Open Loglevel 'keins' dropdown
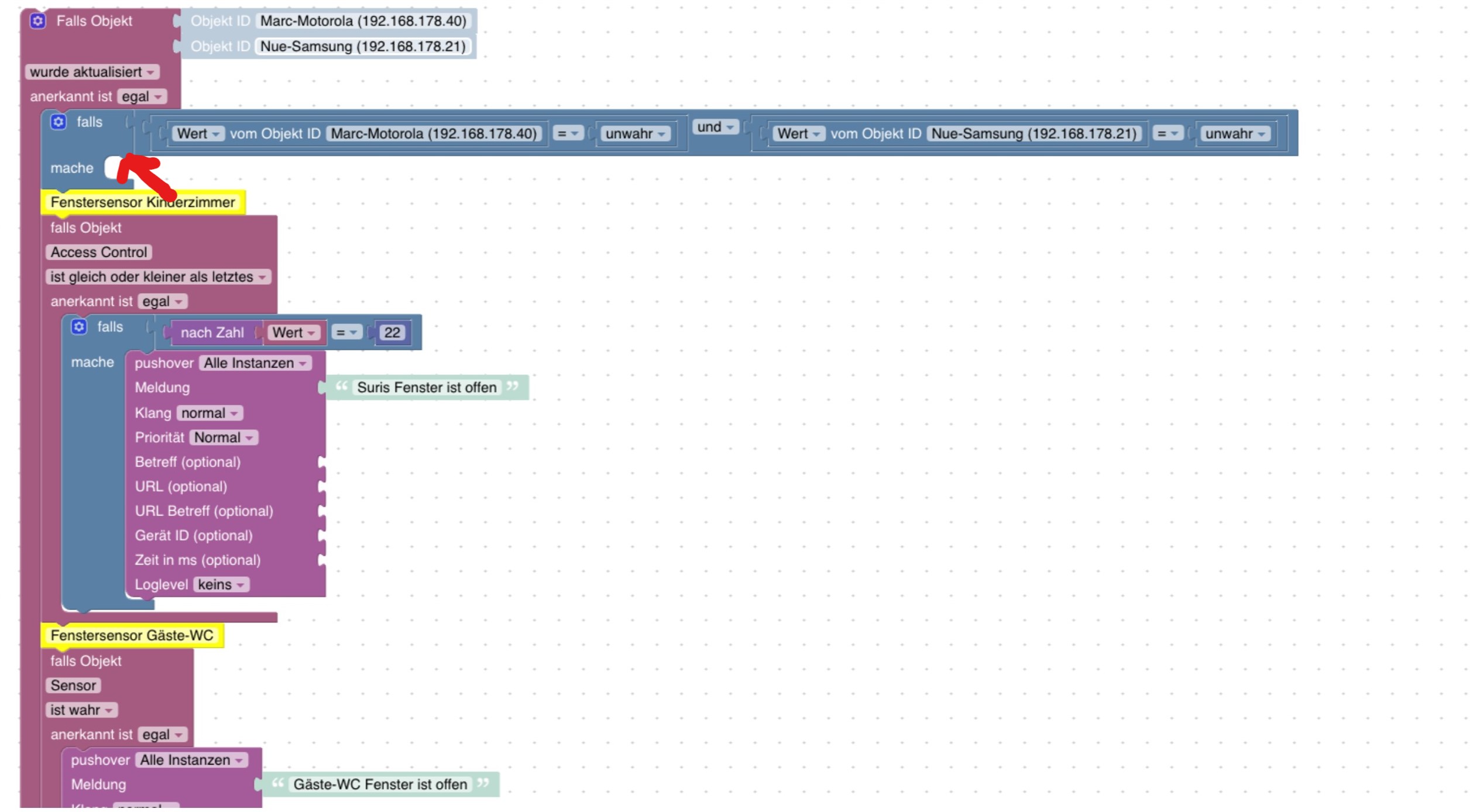1473x812 pixels. [221, 585]
